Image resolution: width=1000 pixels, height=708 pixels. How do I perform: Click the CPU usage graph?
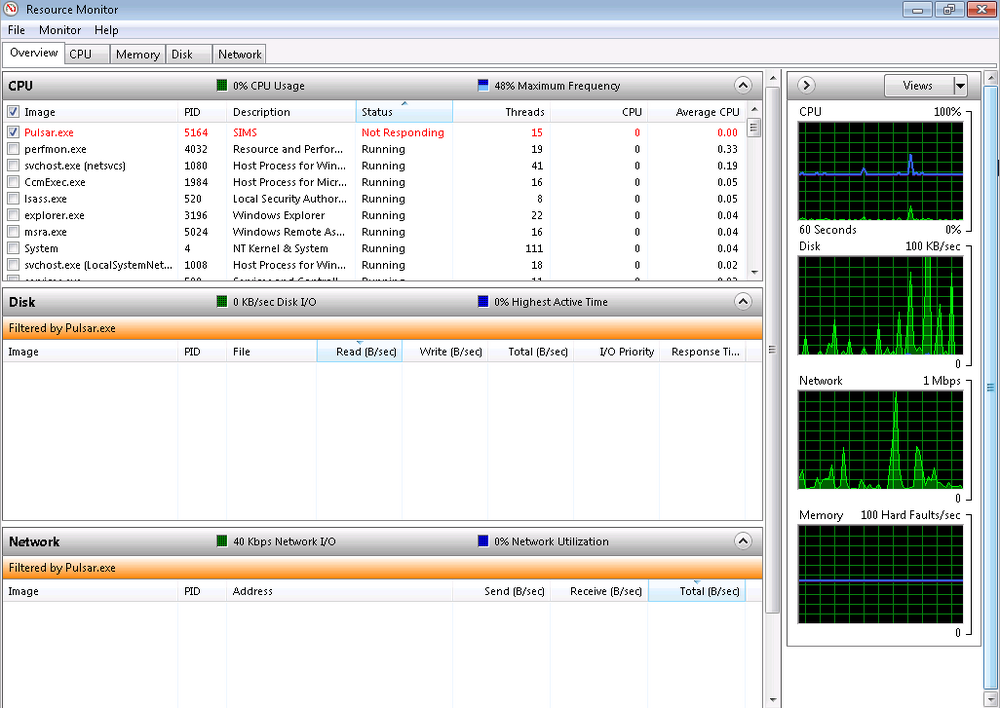click(880, 171)
